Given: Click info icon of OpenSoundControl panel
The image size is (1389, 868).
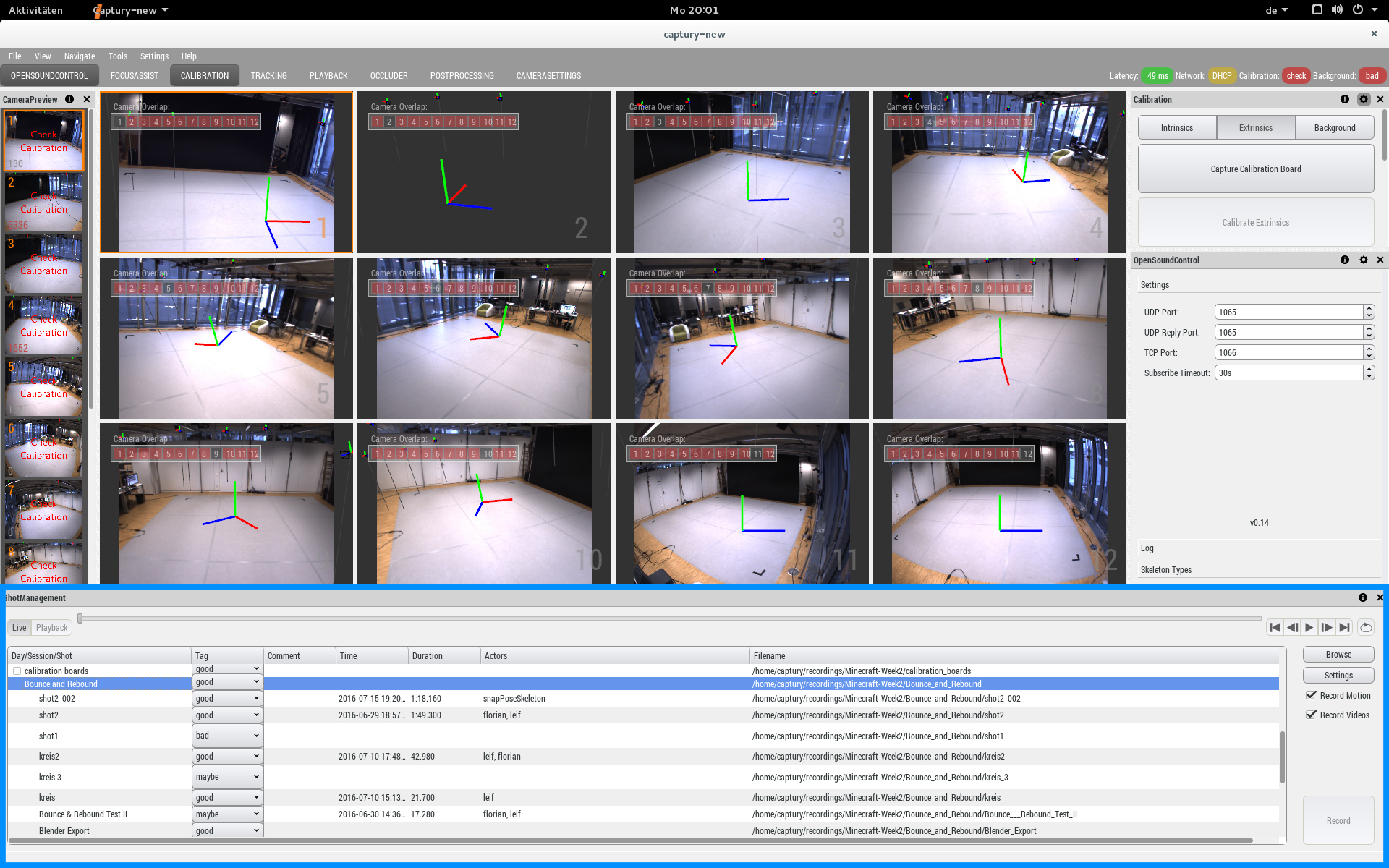Looking at the screenshot, I should point(1345,260).
